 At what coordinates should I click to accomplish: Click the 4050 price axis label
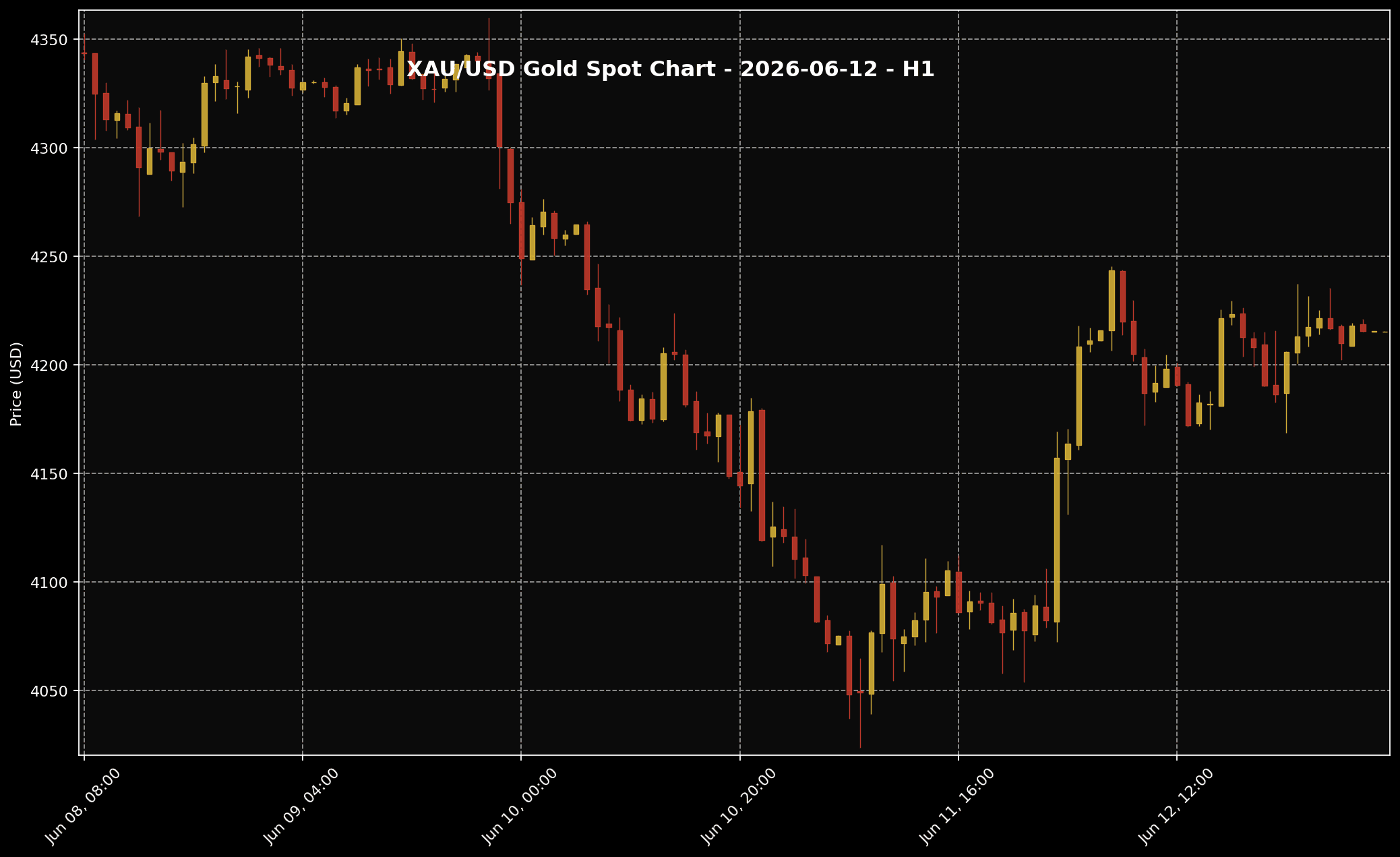click(49, 691)
